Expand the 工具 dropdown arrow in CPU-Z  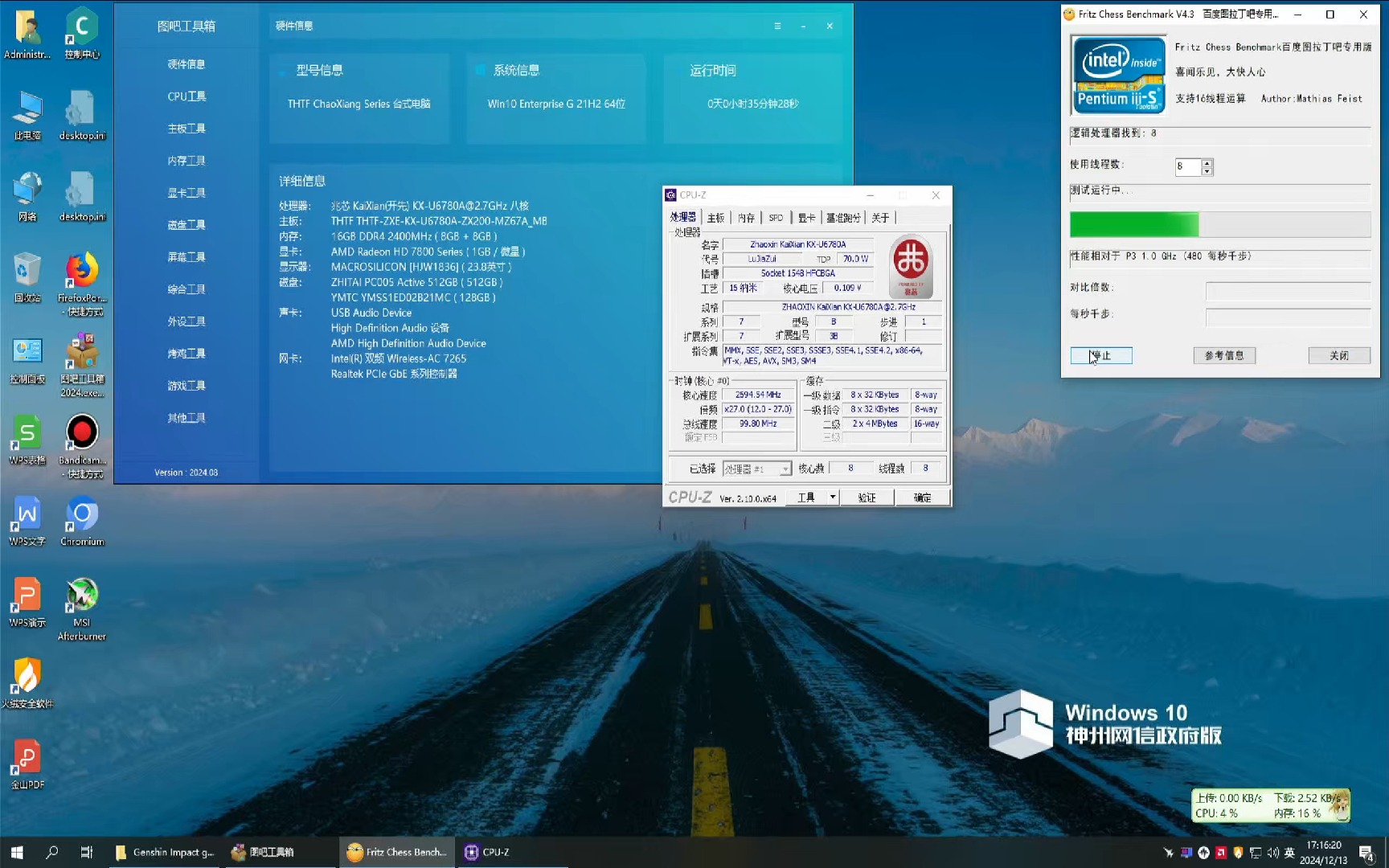point(833,497)
